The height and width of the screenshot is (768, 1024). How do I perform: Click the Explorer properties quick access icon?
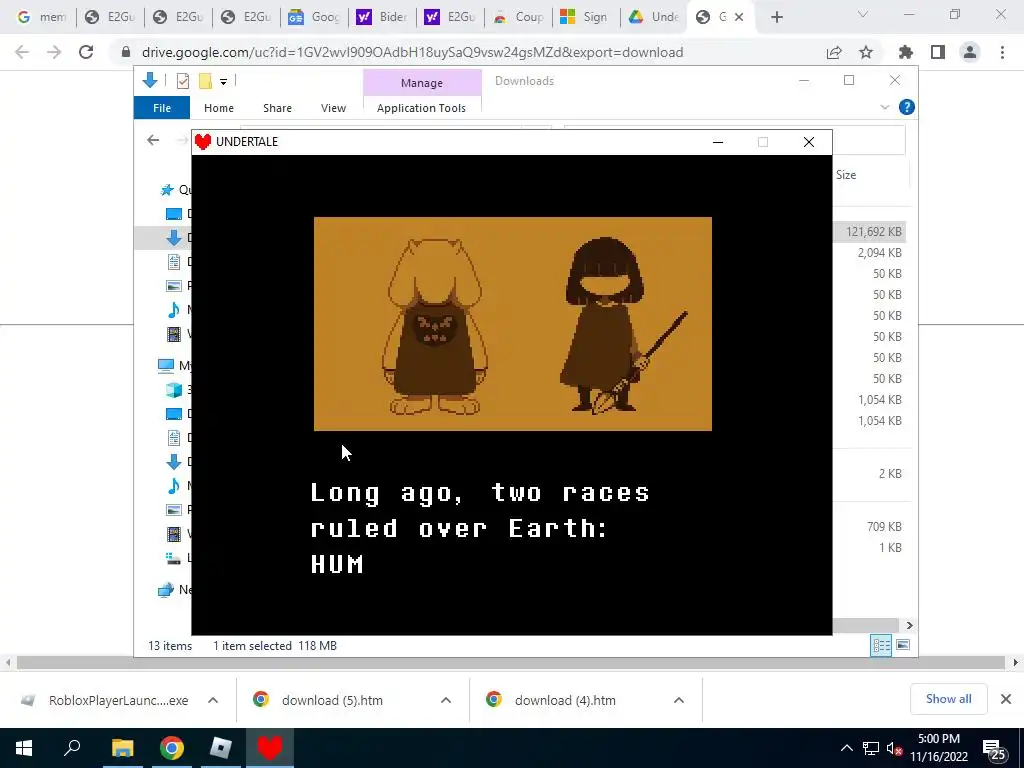pos(183,81)
